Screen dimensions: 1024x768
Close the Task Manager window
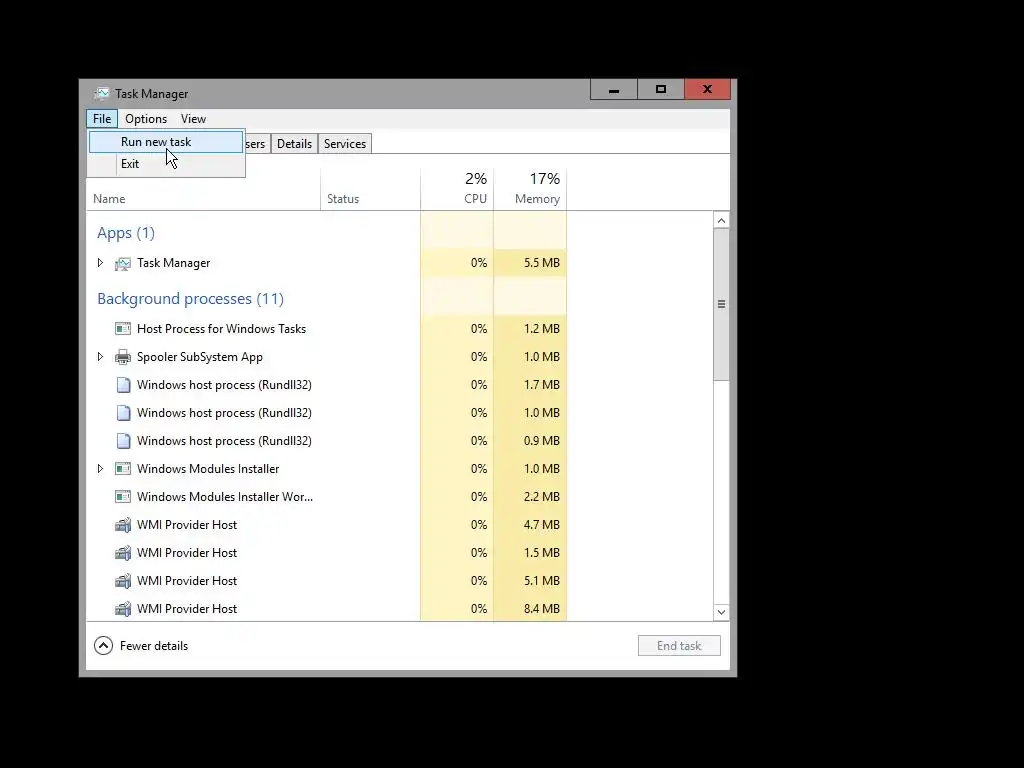tap(707, 89)
